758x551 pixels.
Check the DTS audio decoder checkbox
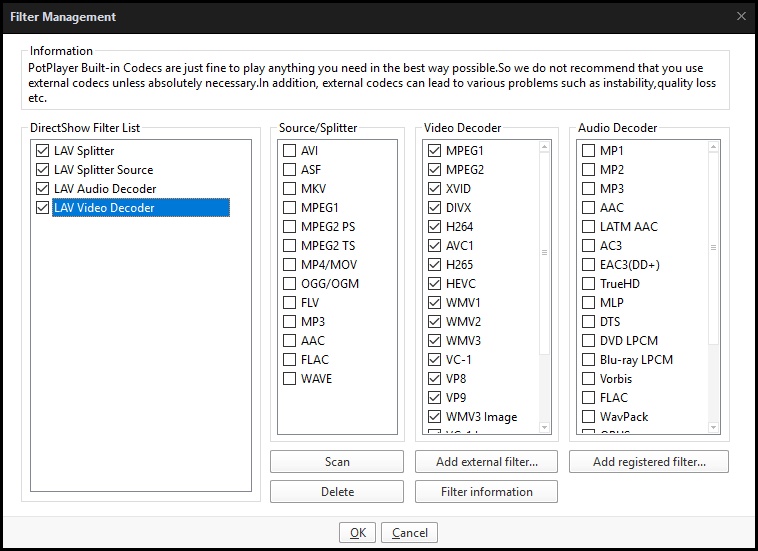(x=588, y=321)
